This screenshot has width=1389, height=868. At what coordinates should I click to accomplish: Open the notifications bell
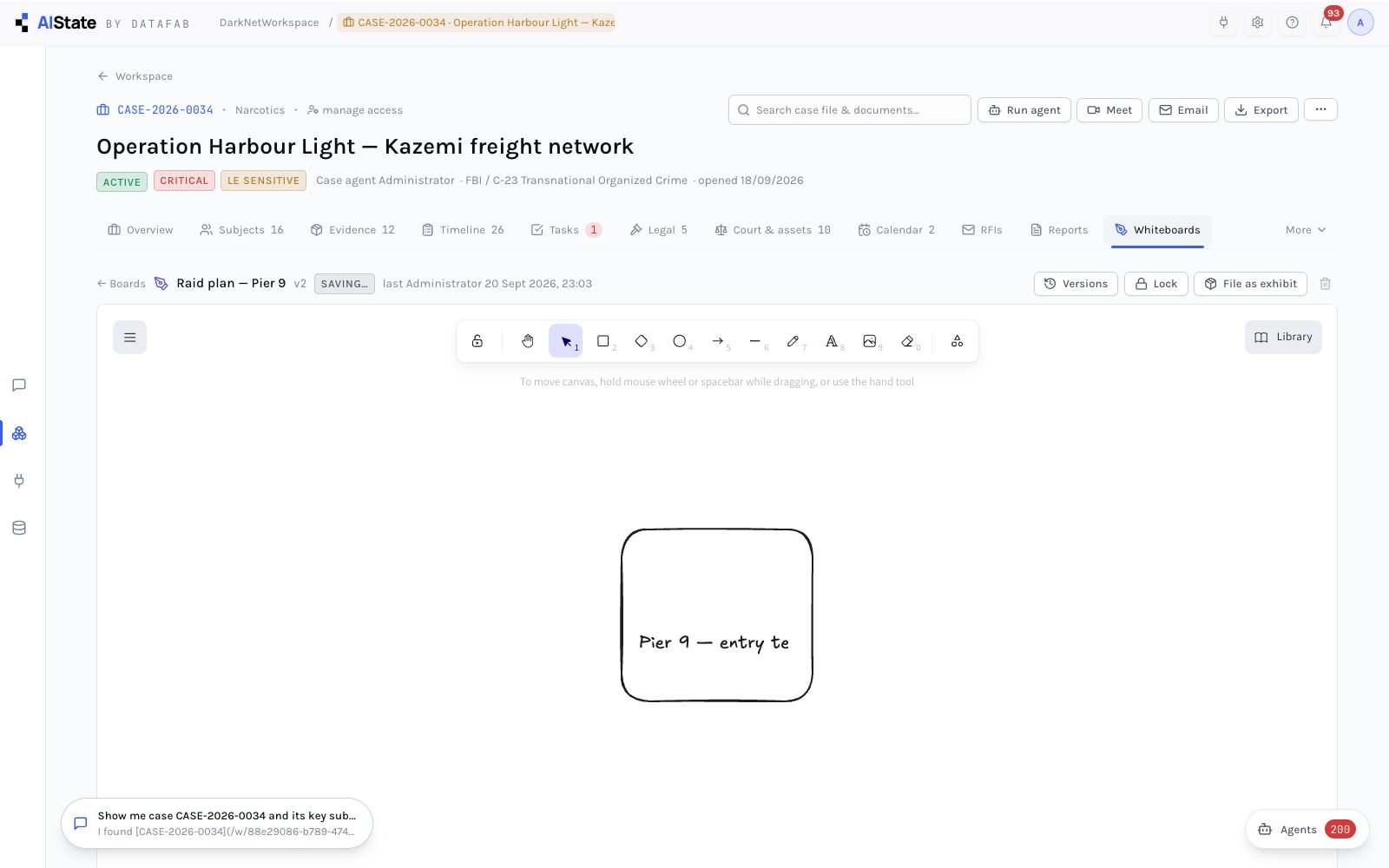coord(1326,23)
